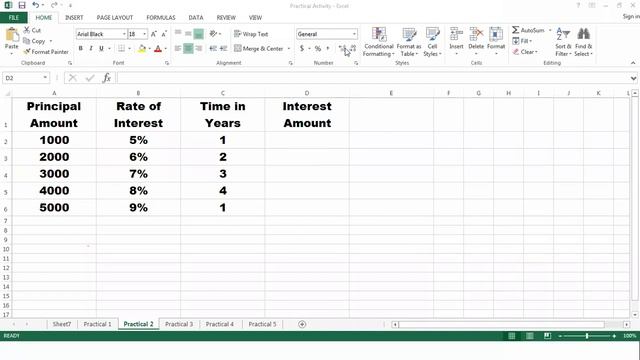
Task: Open Format as Table gallery
Action: point(409,42)
